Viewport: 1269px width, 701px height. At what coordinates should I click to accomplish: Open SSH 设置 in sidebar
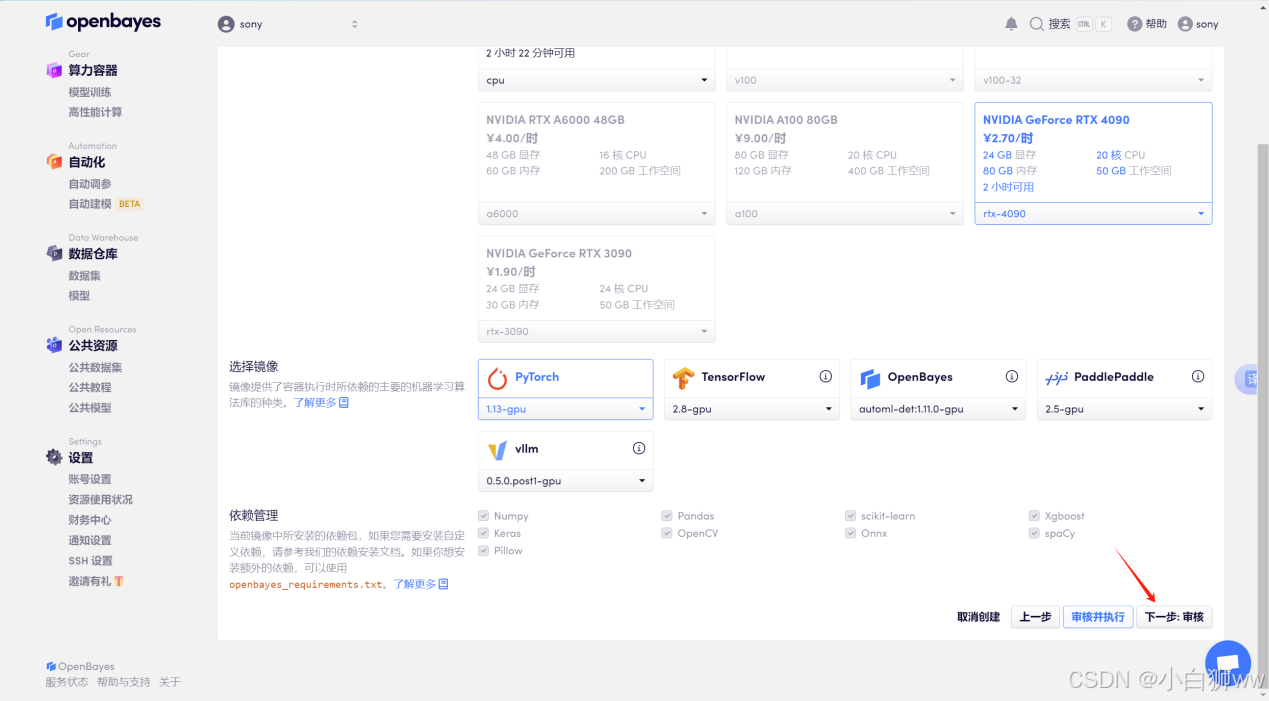pos(90,561)
